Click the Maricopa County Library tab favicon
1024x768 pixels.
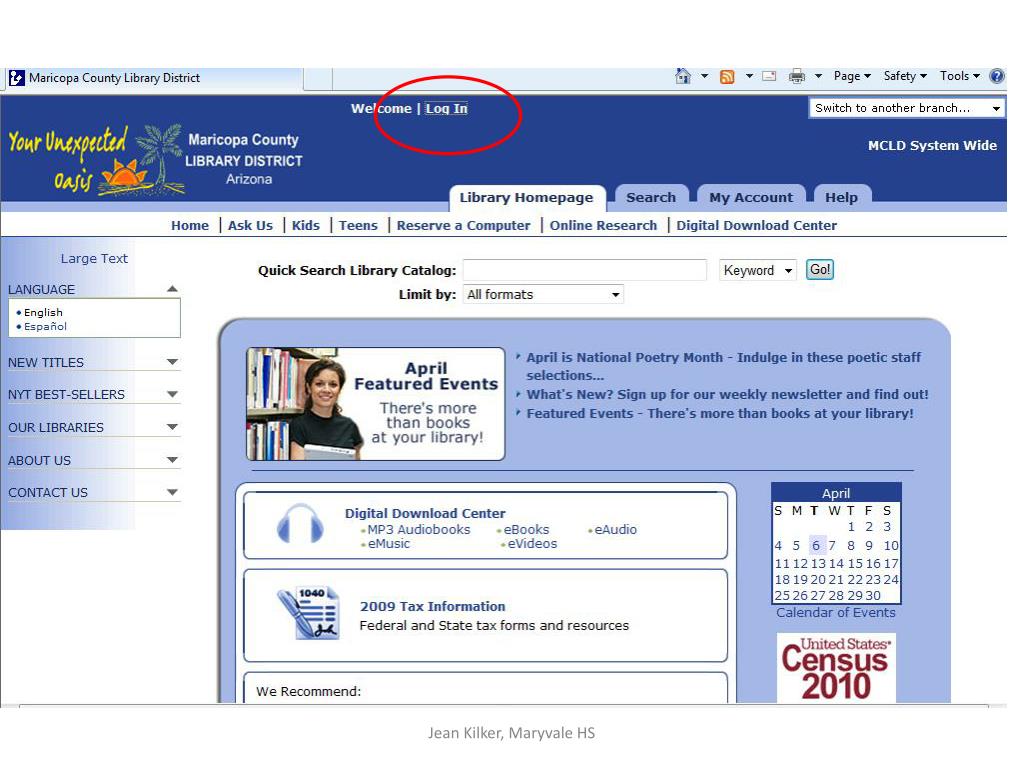point(16,78)
